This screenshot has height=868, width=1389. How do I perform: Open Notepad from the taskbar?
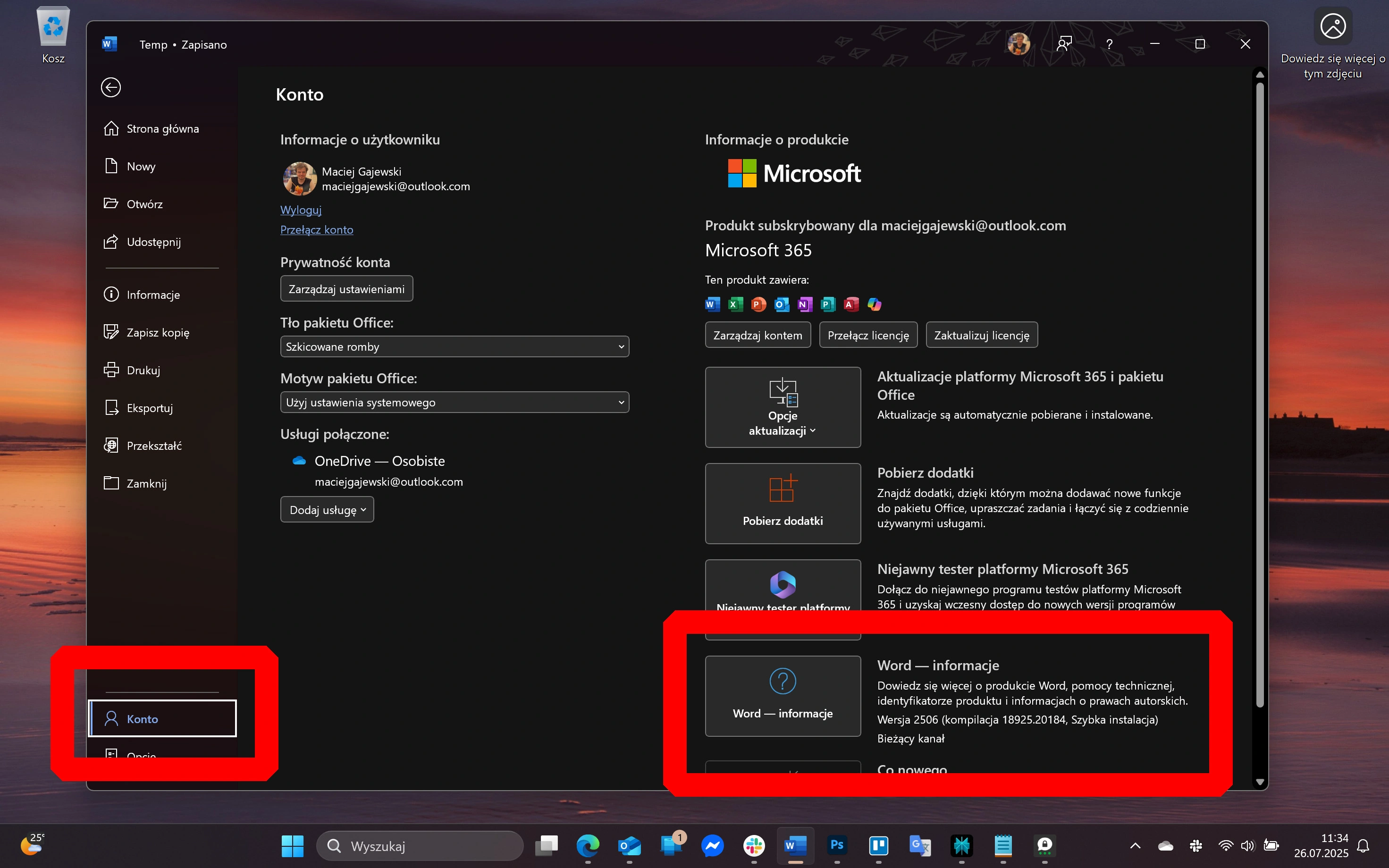[1003, 846]
